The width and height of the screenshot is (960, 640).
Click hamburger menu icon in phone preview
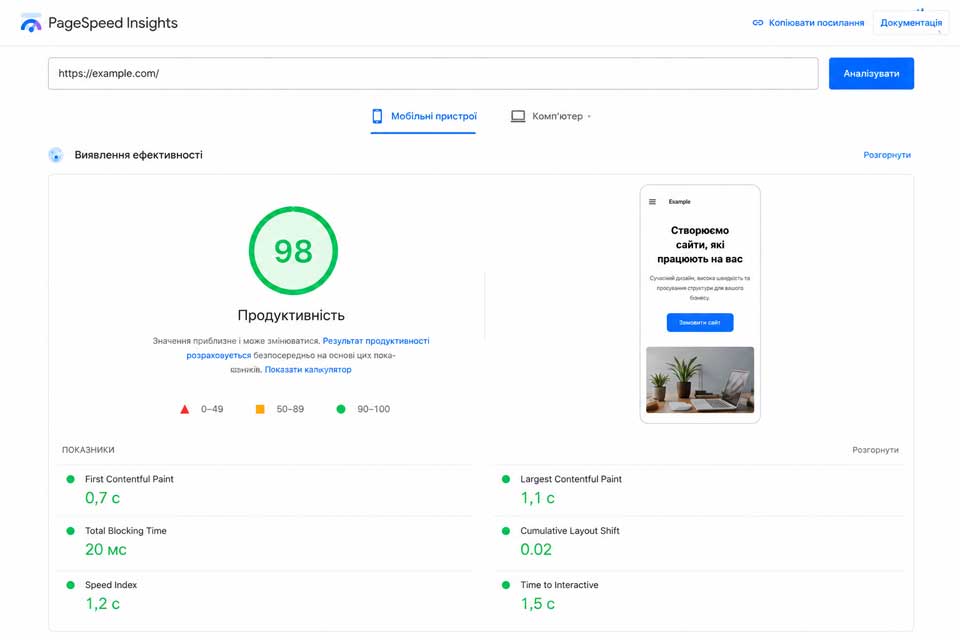[x=652, y=201]
